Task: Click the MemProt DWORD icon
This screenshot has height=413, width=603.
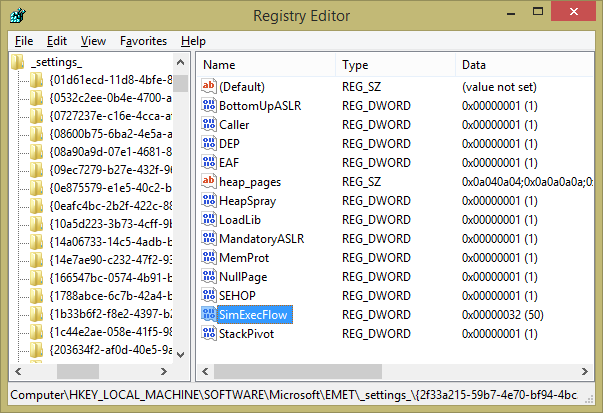Action: click(209, 258)
